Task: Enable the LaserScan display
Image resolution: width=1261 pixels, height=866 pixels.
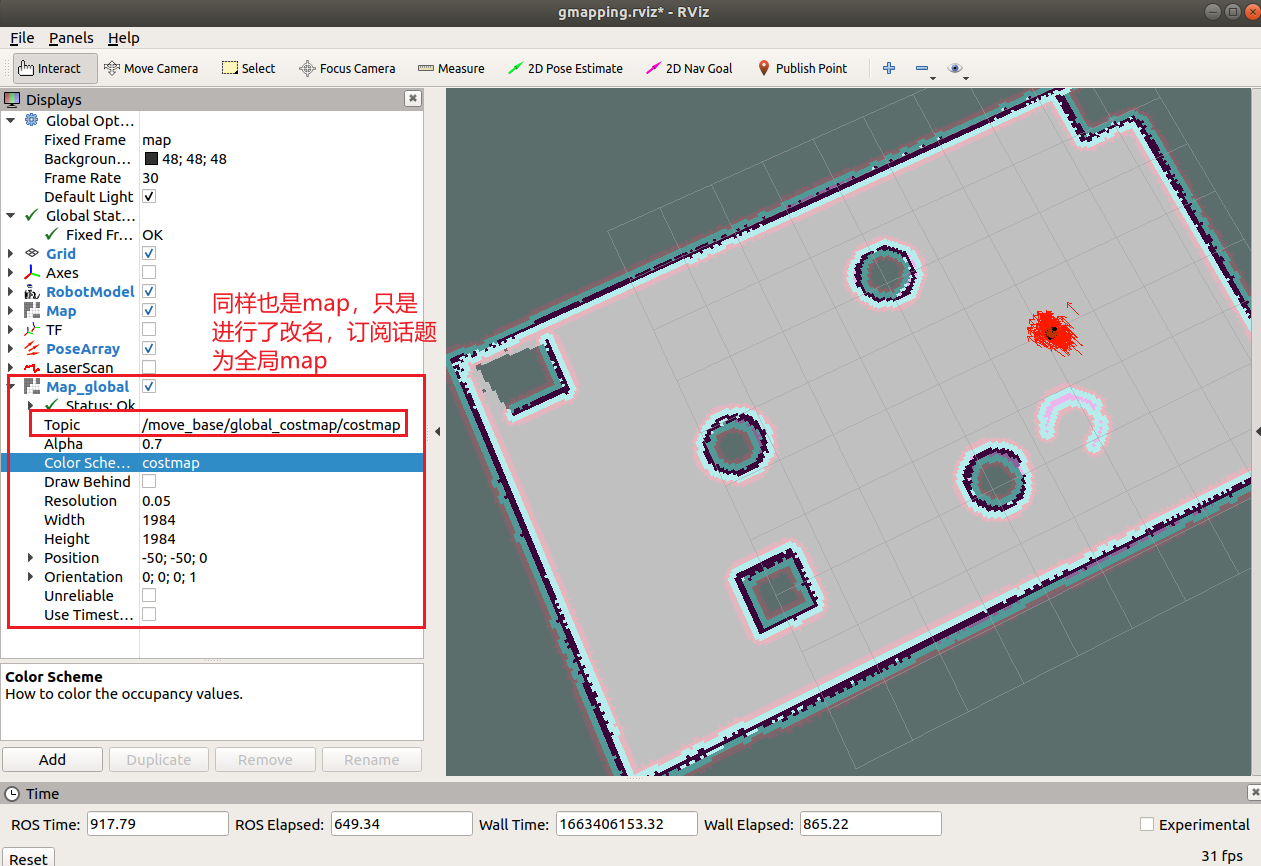Action: click(x=148, y=367)
